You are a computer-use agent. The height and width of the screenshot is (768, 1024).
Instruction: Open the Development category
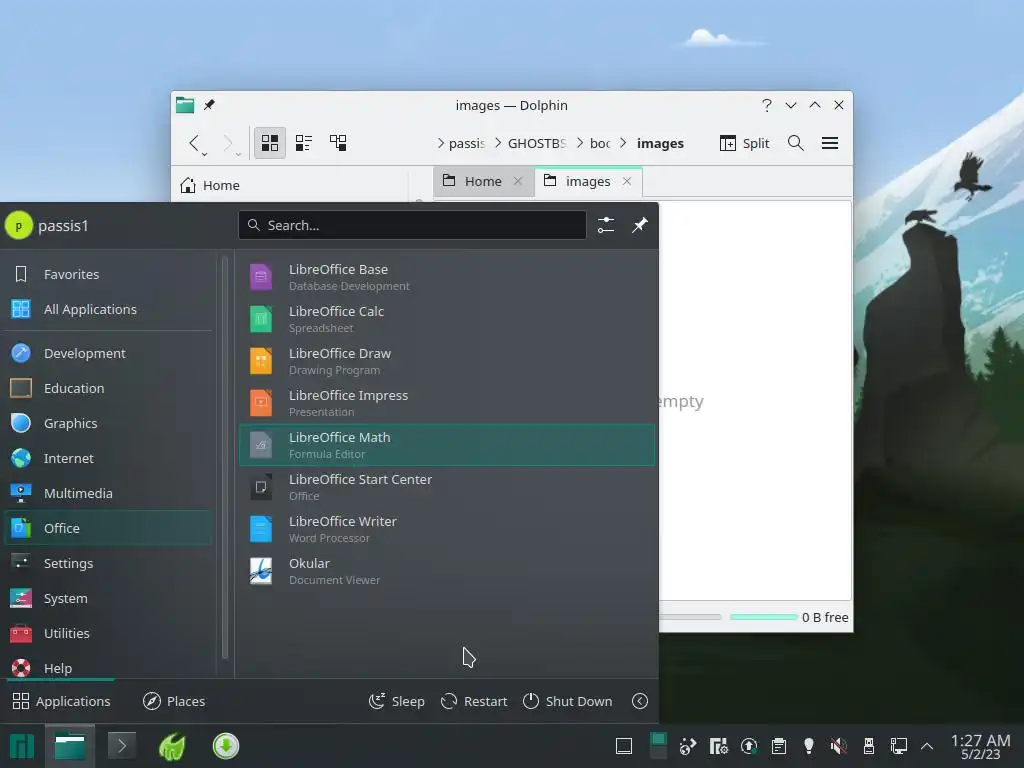tap(108, 353)
